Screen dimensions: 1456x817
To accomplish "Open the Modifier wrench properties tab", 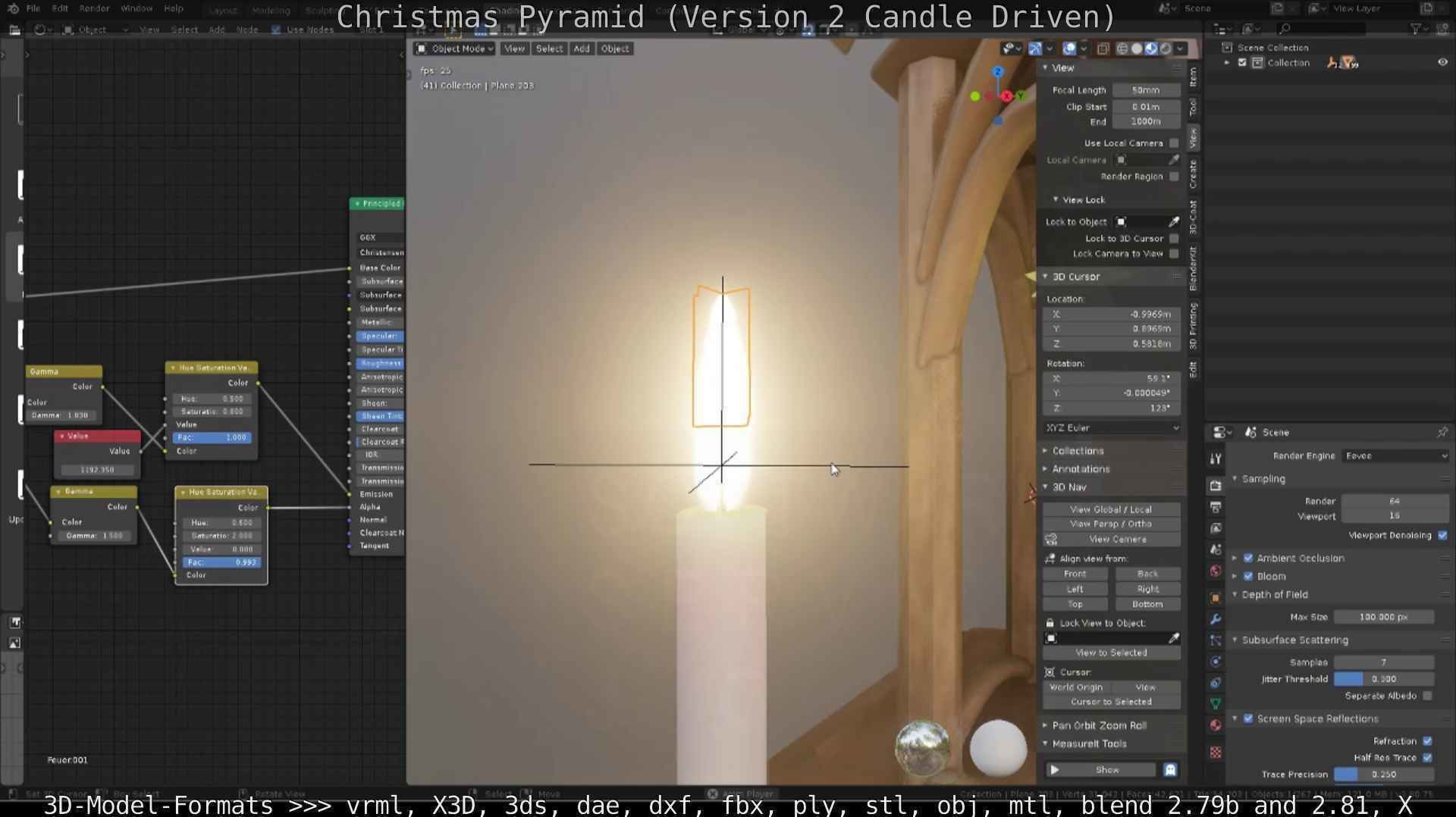I will (x=1216, y=619).
